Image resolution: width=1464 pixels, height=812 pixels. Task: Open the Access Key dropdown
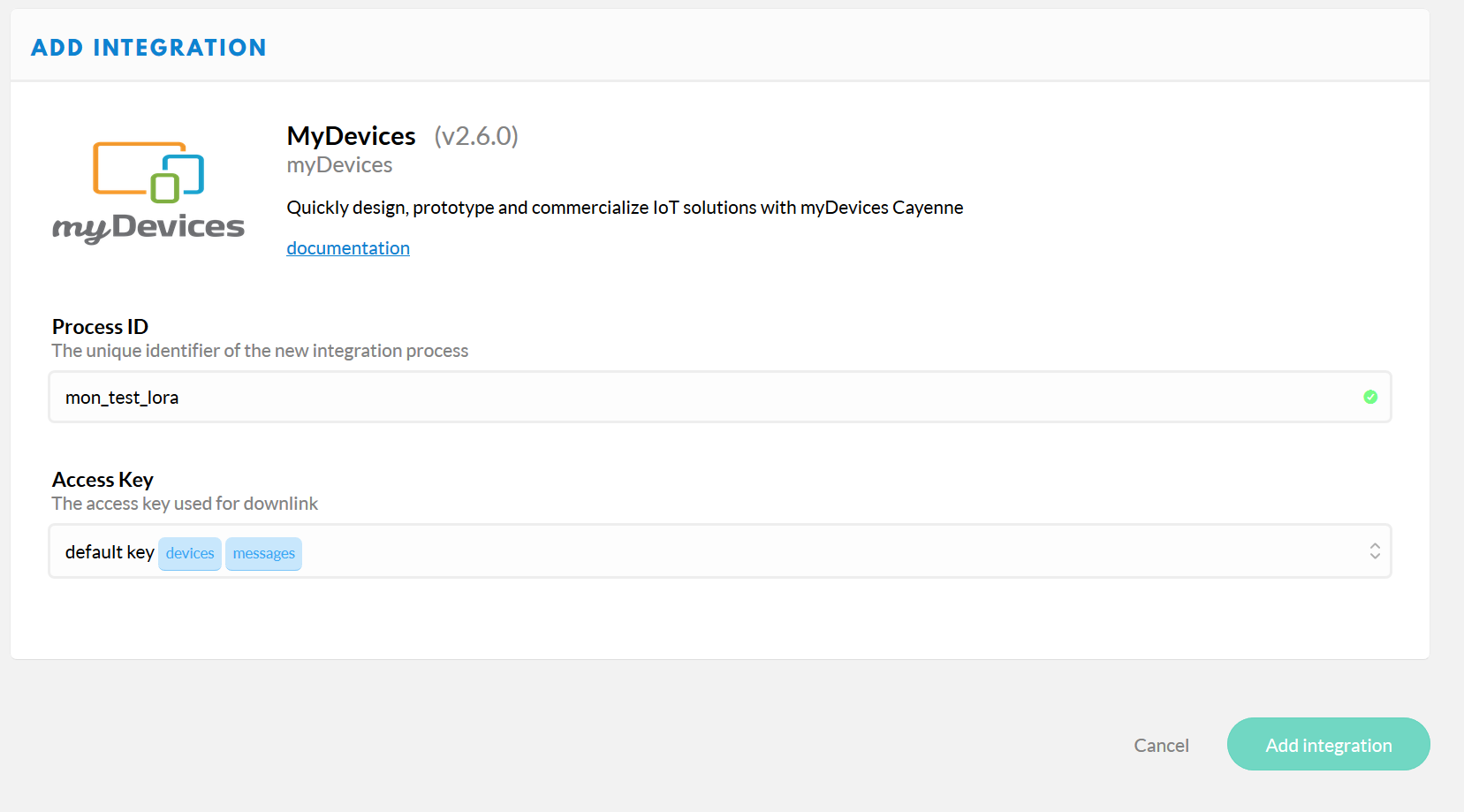720,551
